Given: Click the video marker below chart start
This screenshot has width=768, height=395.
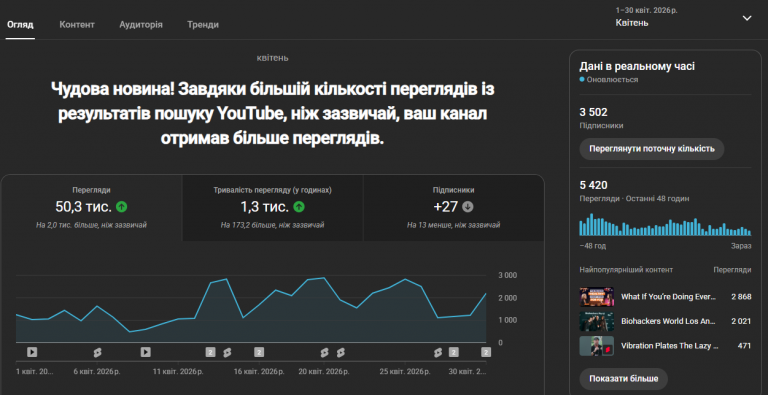Looking at the screenshot, I should (32, 352).
